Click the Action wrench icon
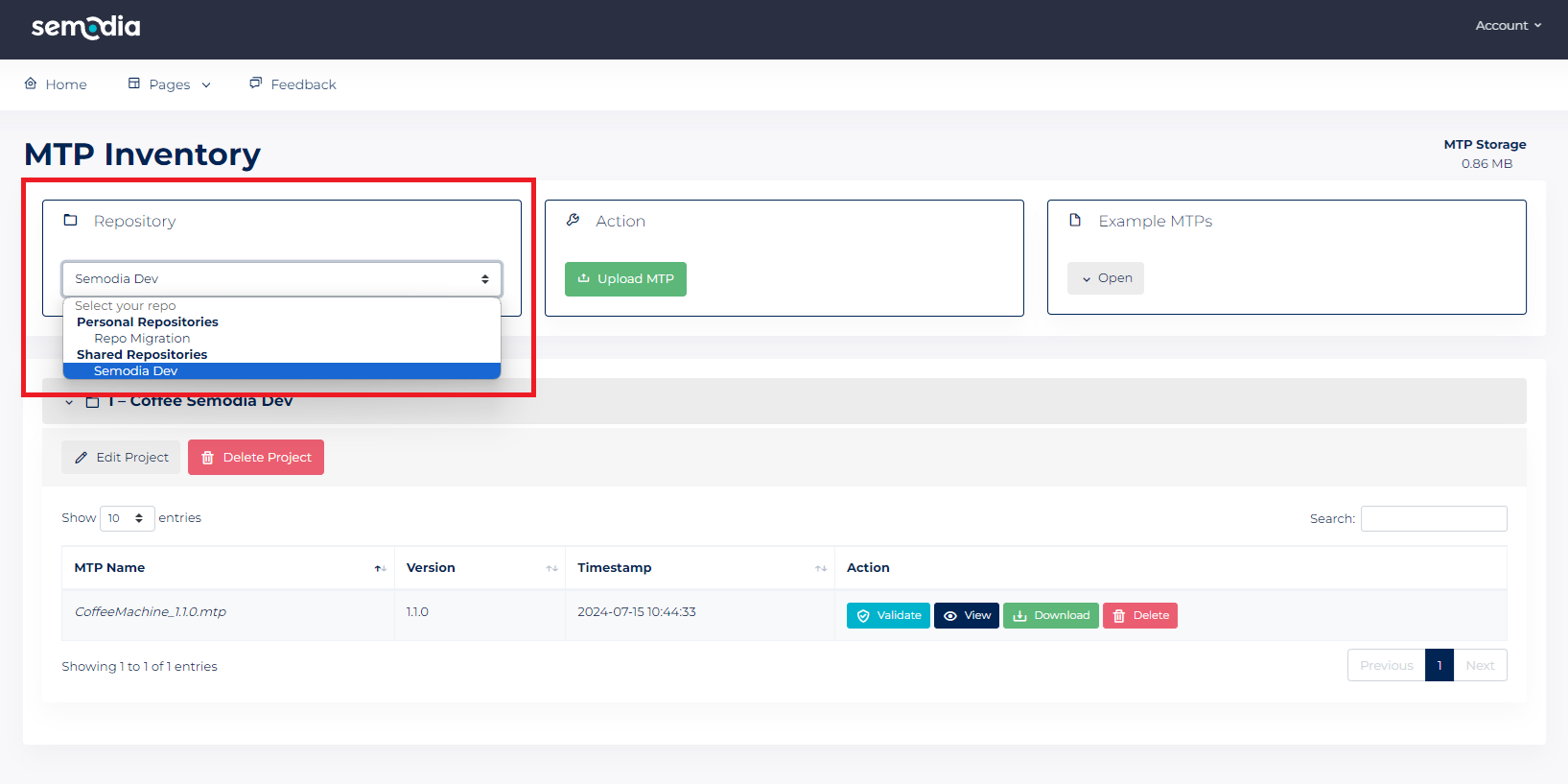 pos(573,220)
